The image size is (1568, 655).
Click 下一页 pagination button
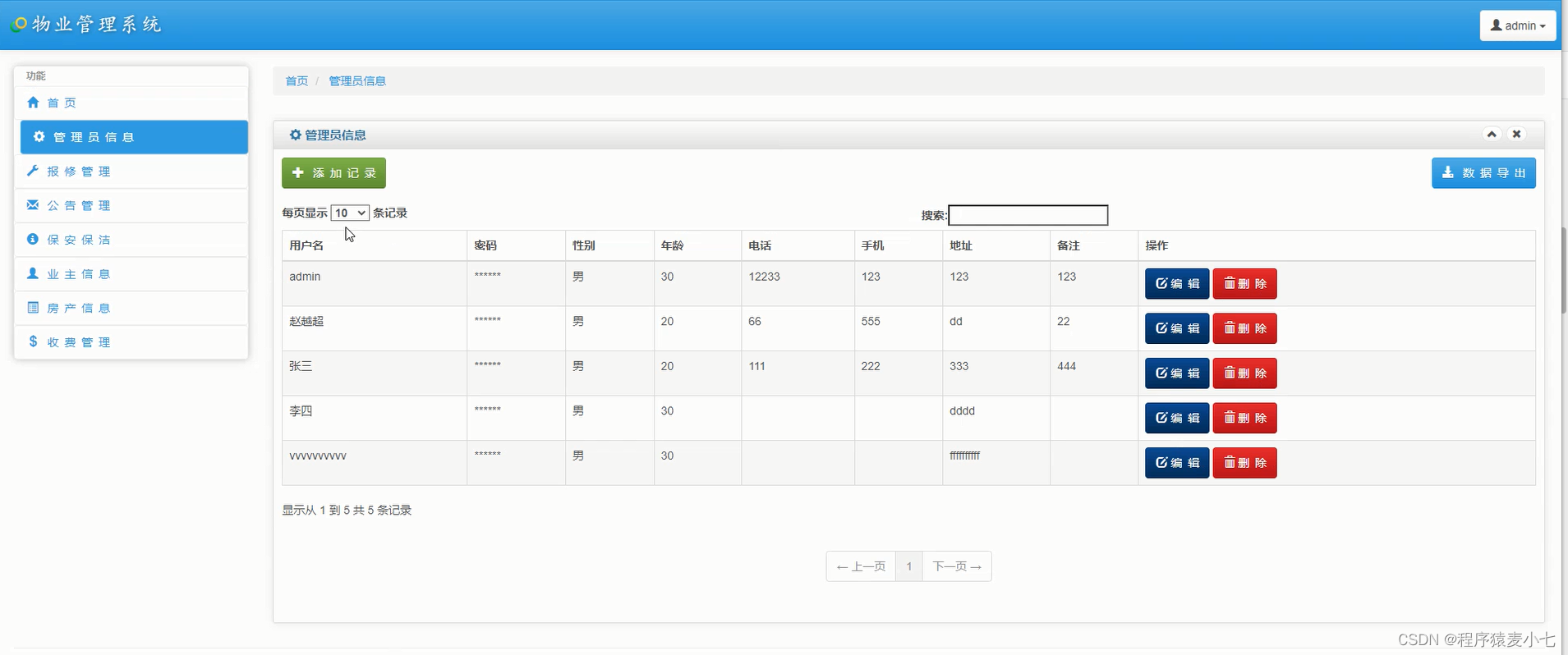pos(957,566)
